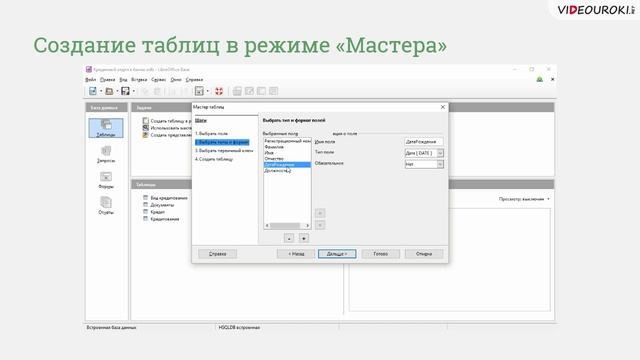Open the Вид menu
Image resolution: width=640 pixels, height=360 pixels.
pos(123,80)
